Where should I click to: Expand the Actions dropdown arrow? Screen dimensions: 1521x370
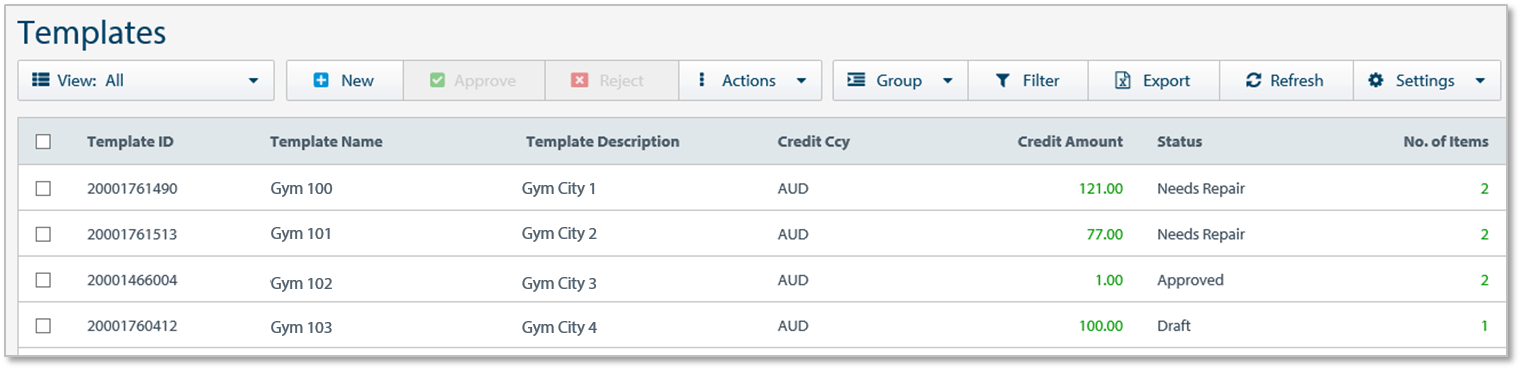[x=801, y=81]
